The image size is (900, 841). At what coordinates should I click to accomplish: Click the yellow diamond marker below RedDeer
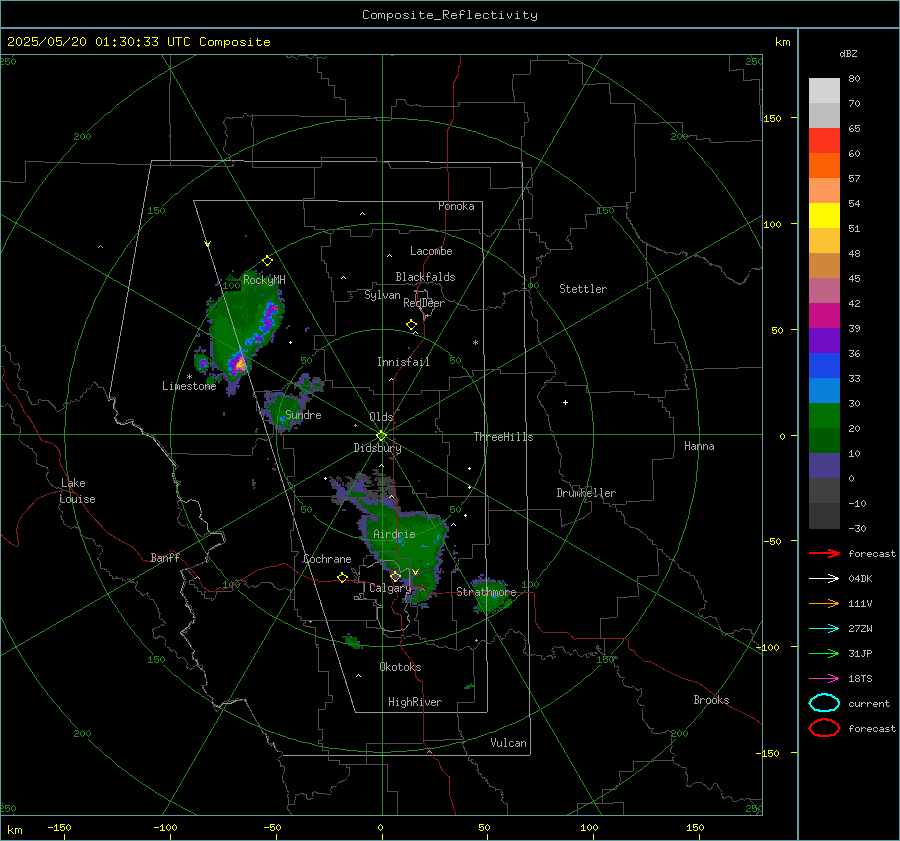point(411,325)
